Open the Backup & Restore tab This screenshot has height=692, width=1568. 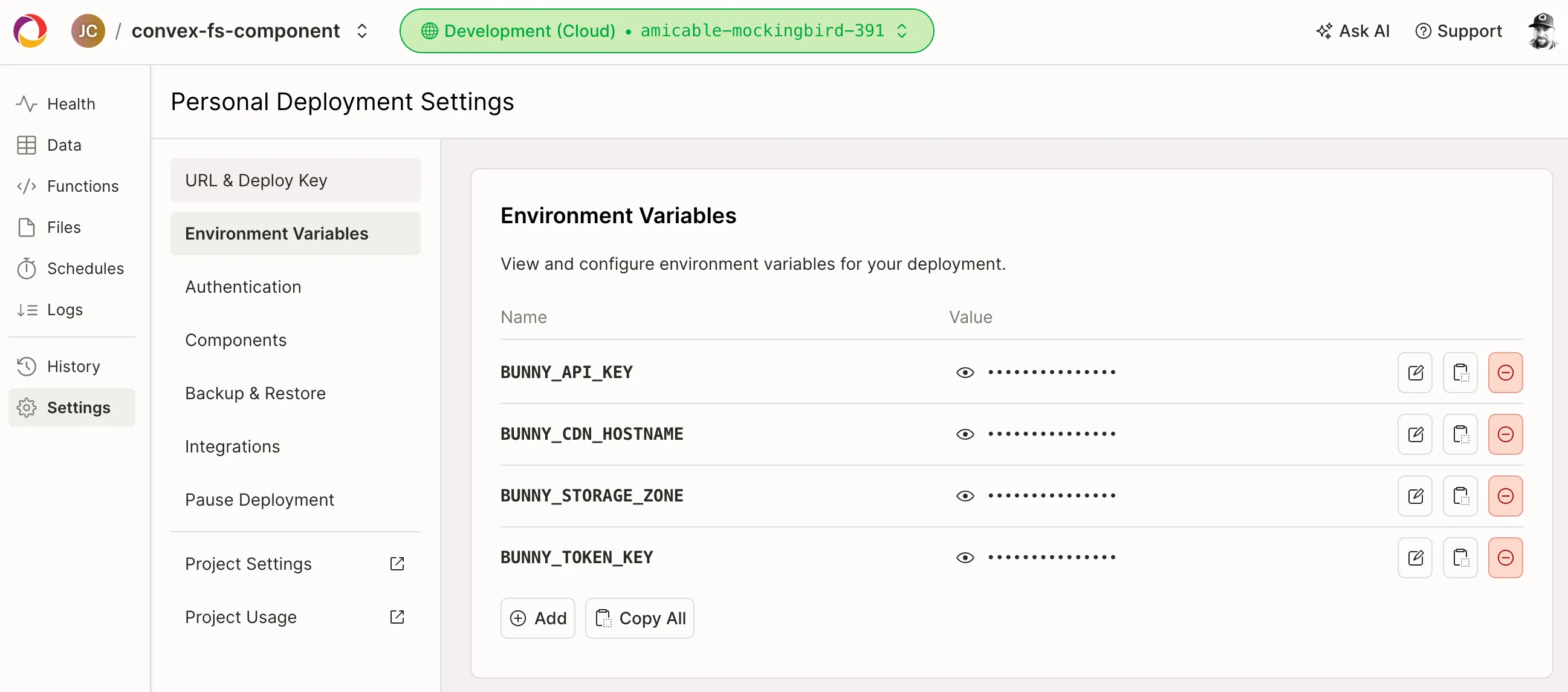(255, 393)
